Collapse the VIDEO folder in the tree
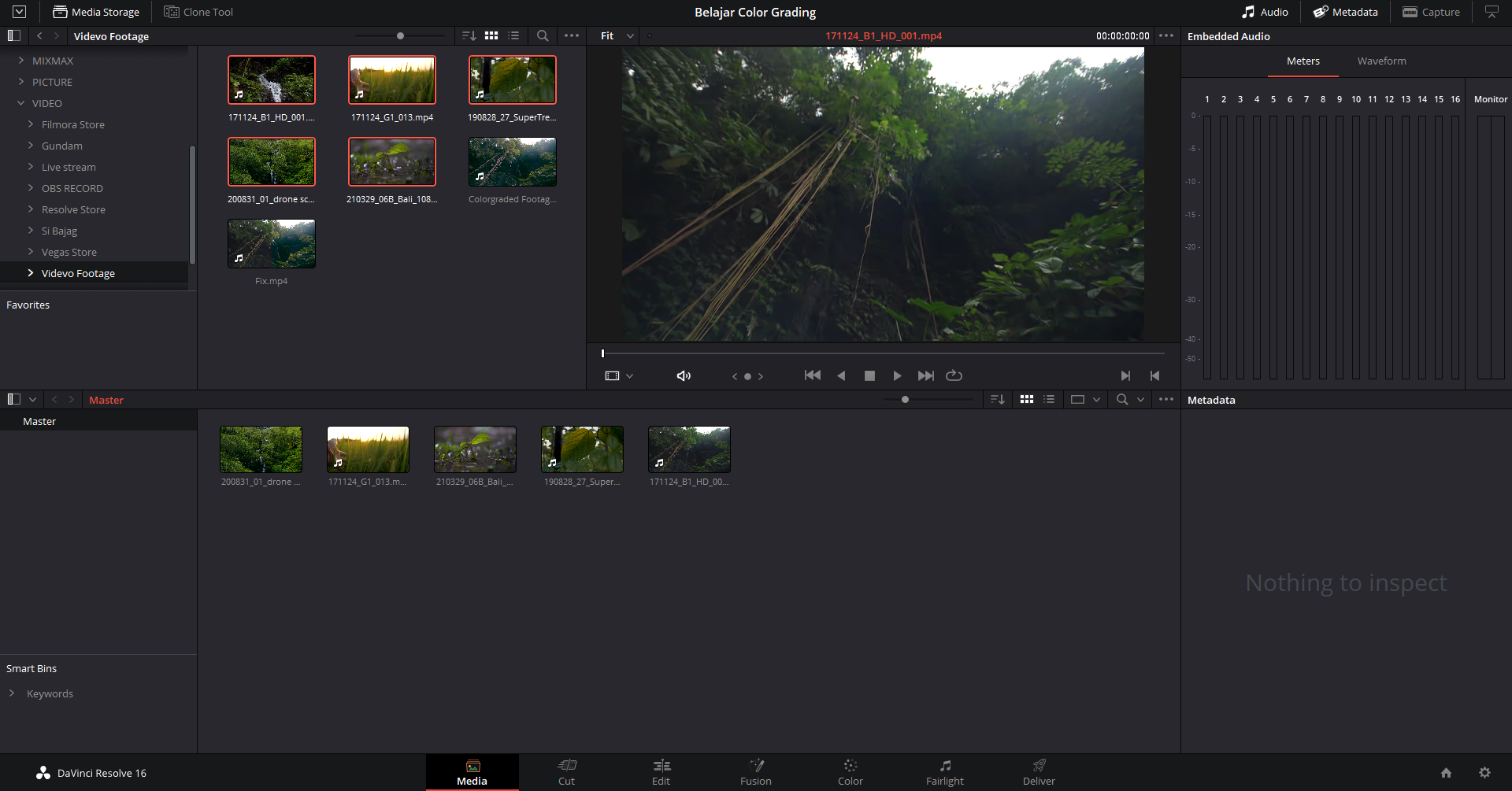The image size is (1512, 791). (20, 103)
